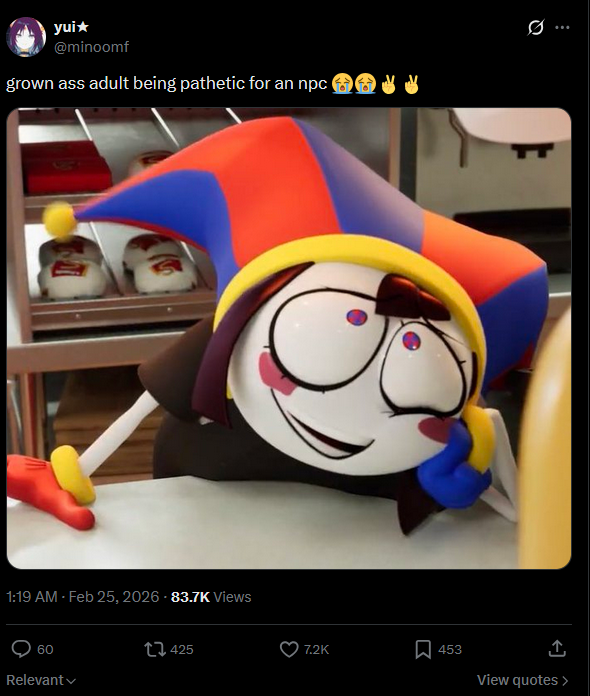This screenshot has height=696, width=590.
Task: Open the reply speech bubble icon
Action: pyautogui.click(x=21, y=649)
